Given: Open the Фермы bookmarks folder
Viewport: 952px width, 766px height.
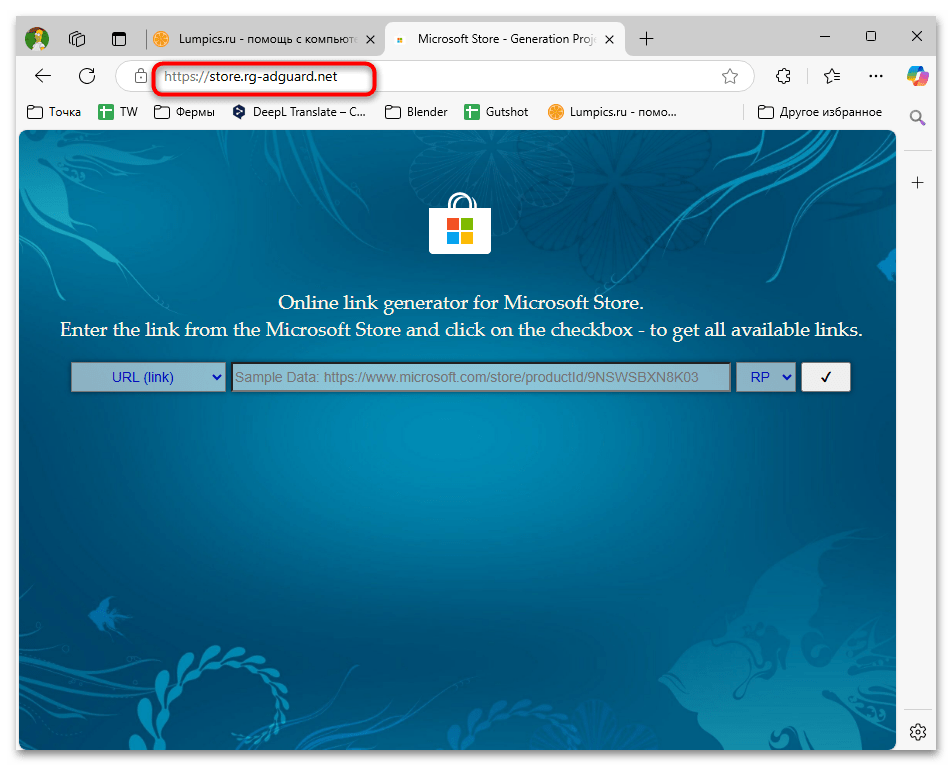Looking at the screenshot, I should (x=185, y=112).
